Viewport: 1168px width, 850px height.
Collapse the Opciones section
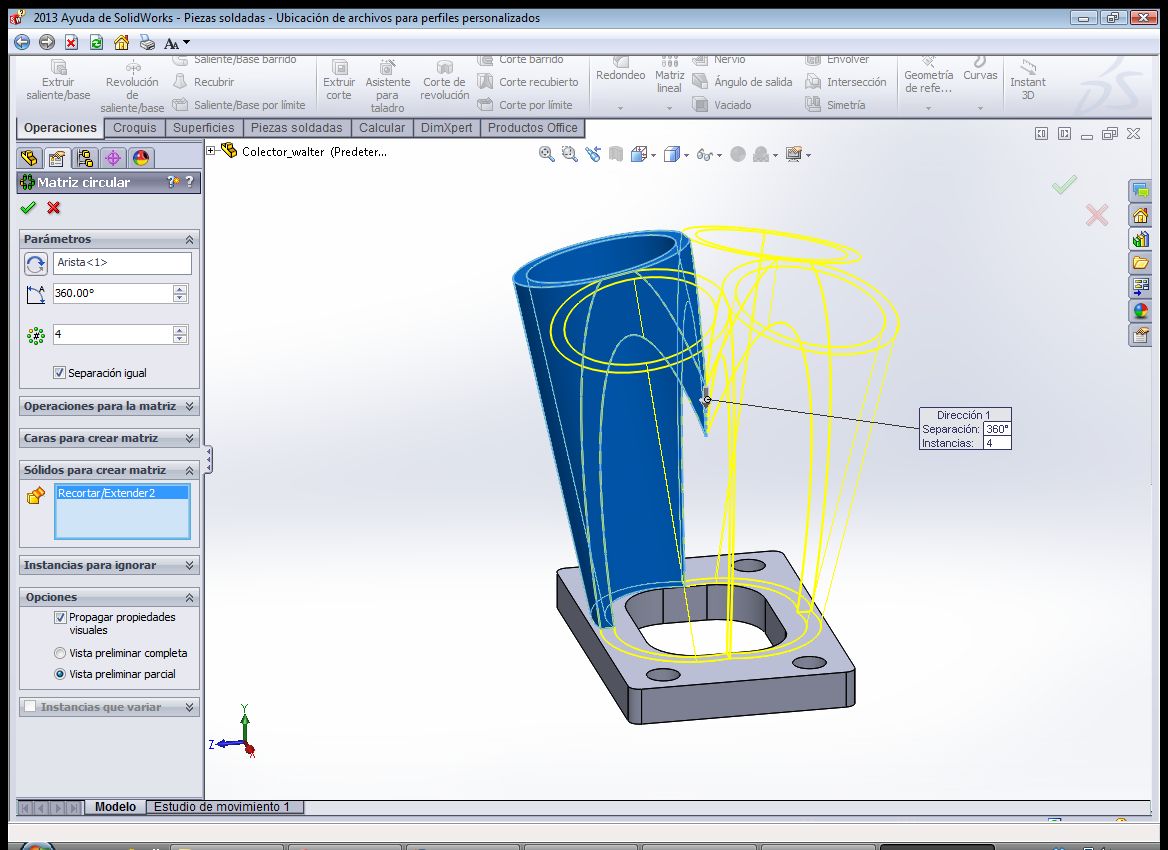click(x=189, y=597)
